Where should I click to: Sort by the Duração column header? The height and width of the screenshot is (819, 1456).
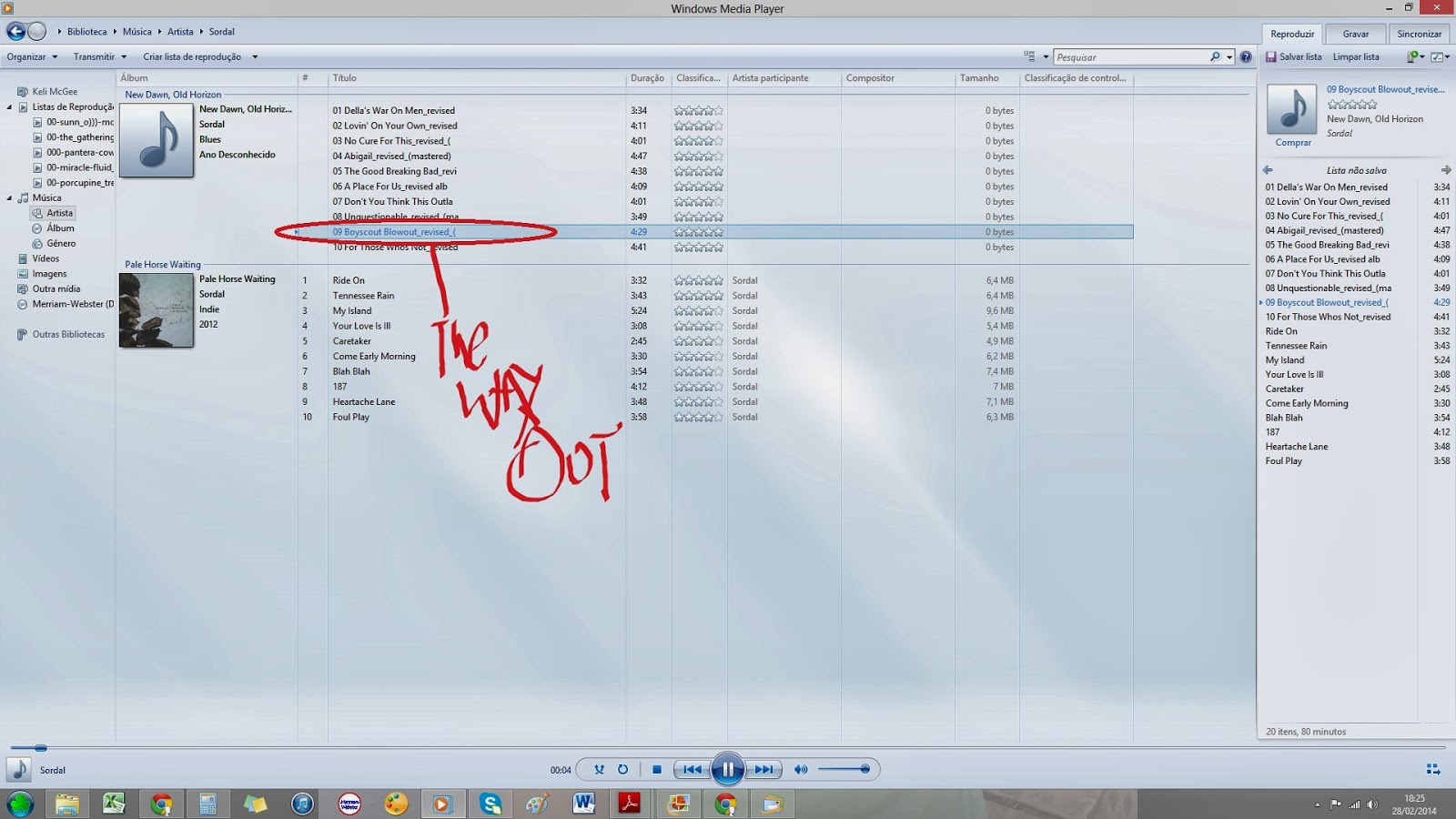tap(649, 78)
